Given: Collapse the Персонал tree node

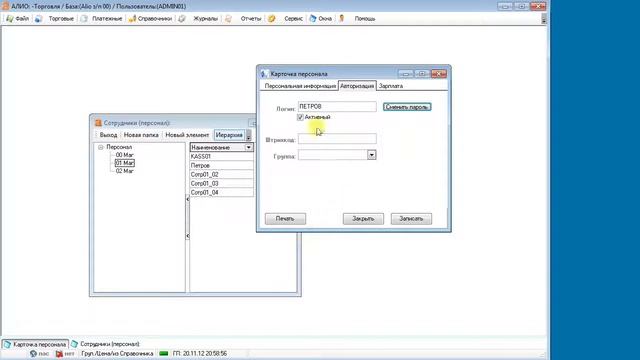Looking at the screenshot, I should (100, 147).
